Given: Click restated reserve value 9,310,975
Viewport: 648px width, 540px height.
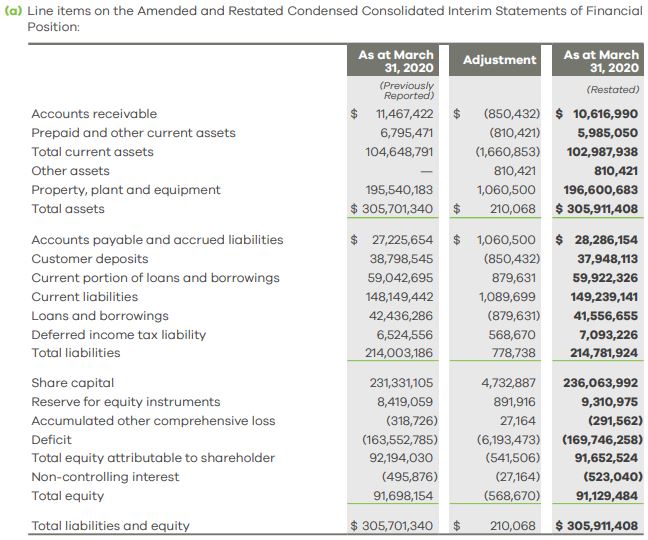Looking at the screenshot, I should point(609,402).
